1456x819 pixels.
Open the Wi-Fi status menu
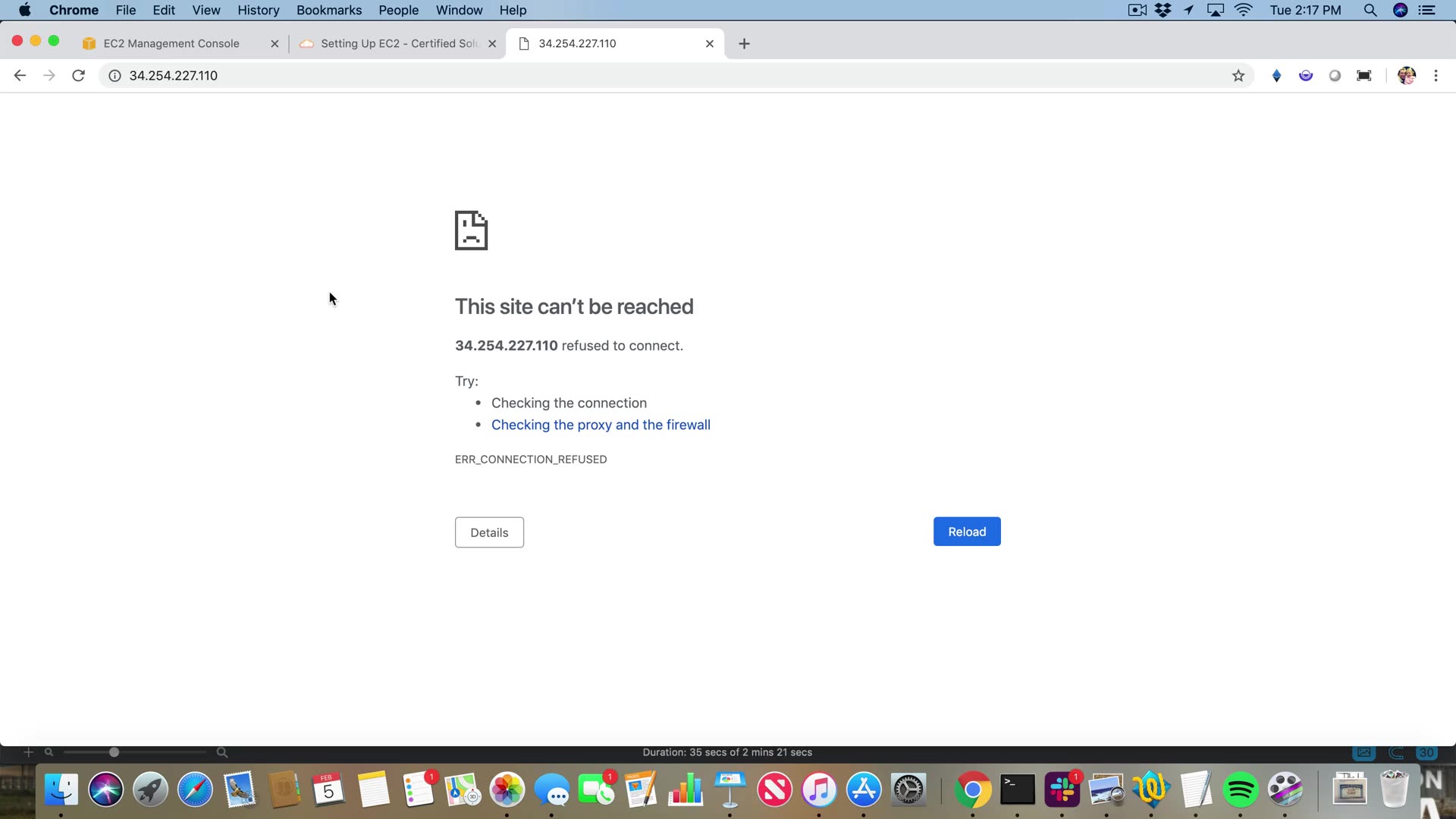point(1244,10)
